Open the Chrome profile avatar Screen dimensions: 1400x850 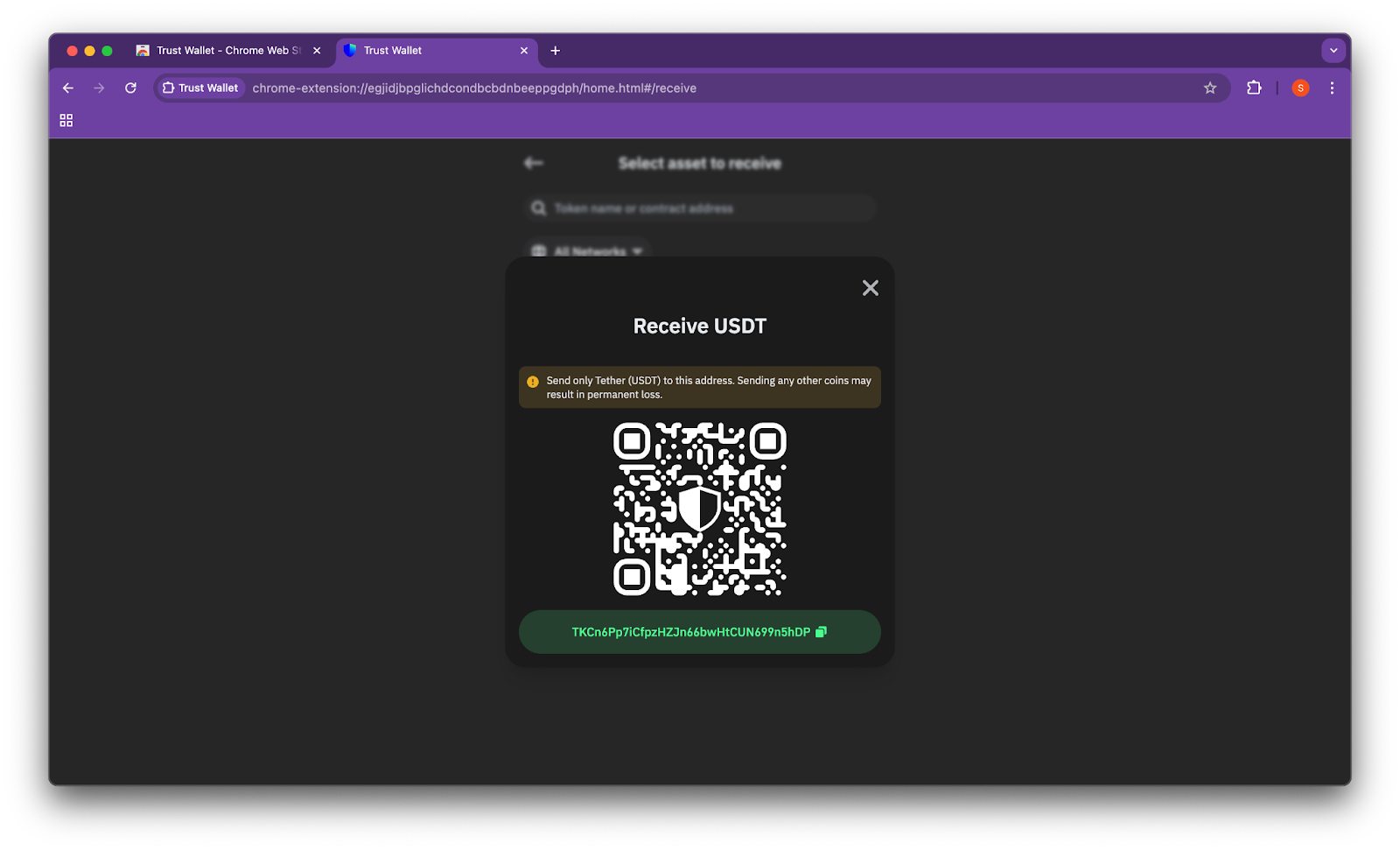[1300, 88]
